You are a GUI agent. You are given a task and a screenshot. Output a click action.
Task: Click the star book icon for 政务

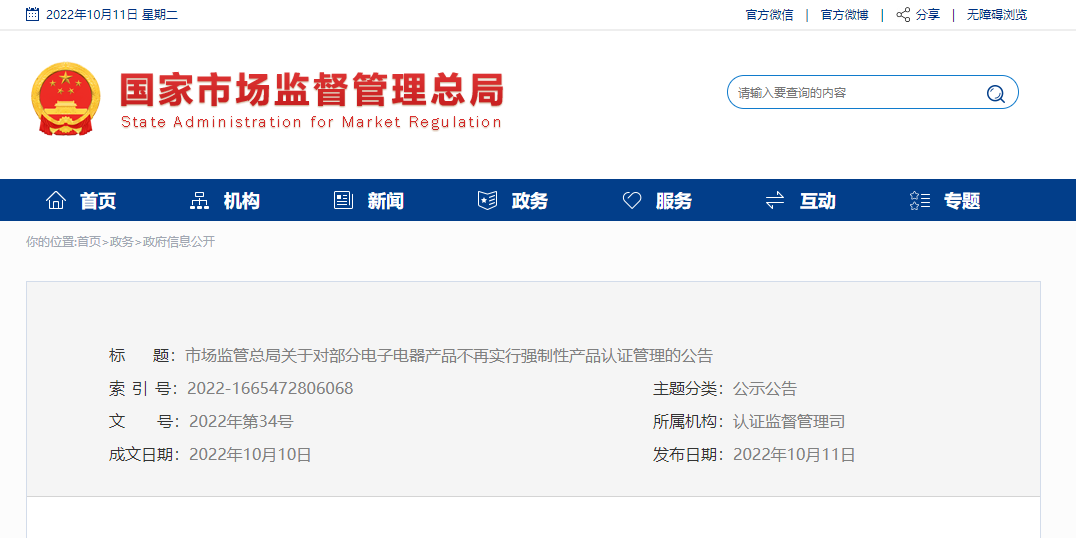pos(487,200)
